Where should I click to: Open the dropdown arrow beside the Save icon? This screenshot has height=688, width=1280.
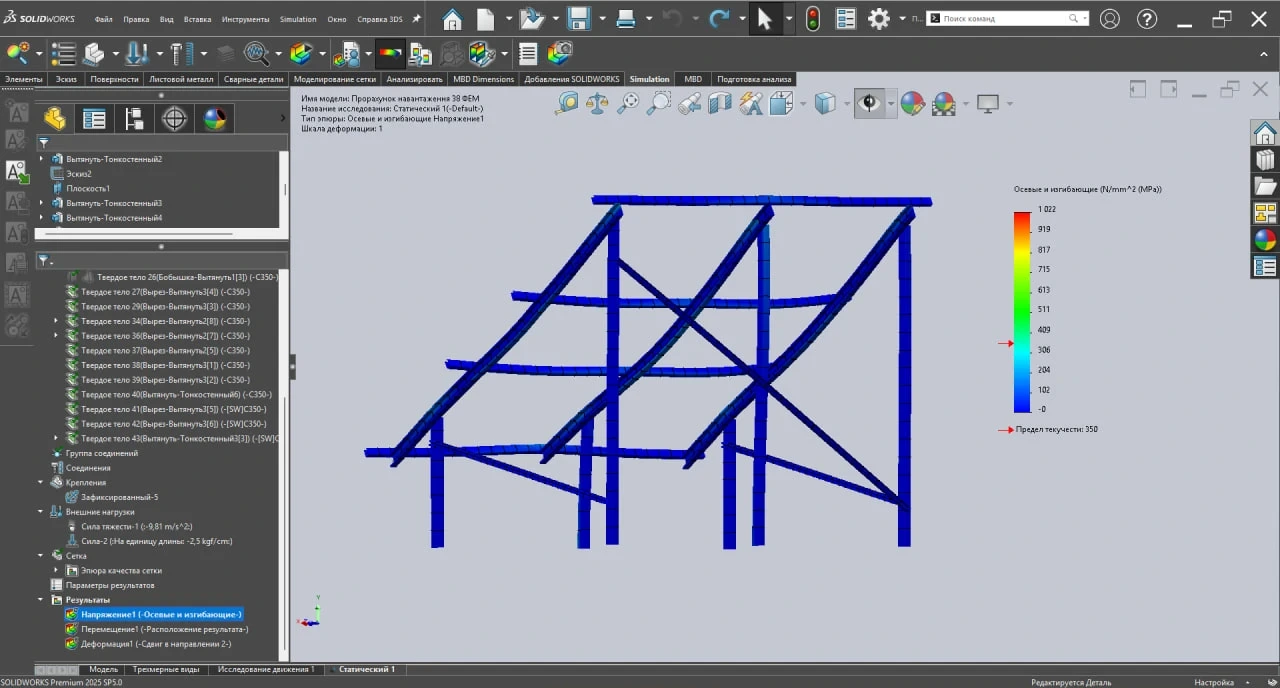[601, 18]
